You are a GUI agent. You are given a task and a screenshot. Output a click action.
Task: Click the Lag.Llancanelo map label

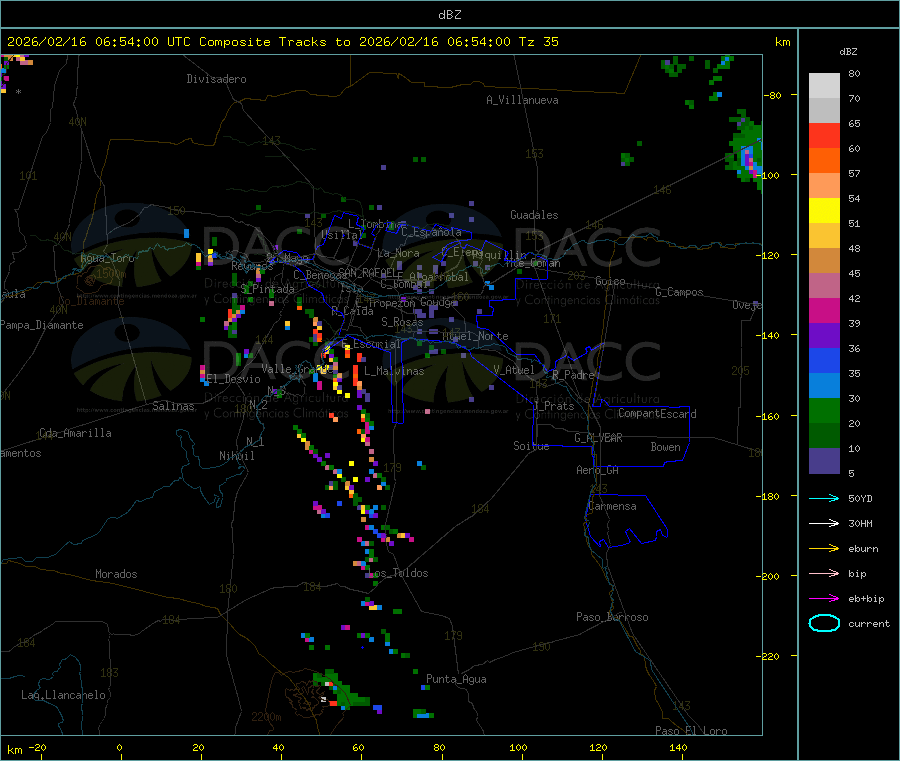click(63, 695)
